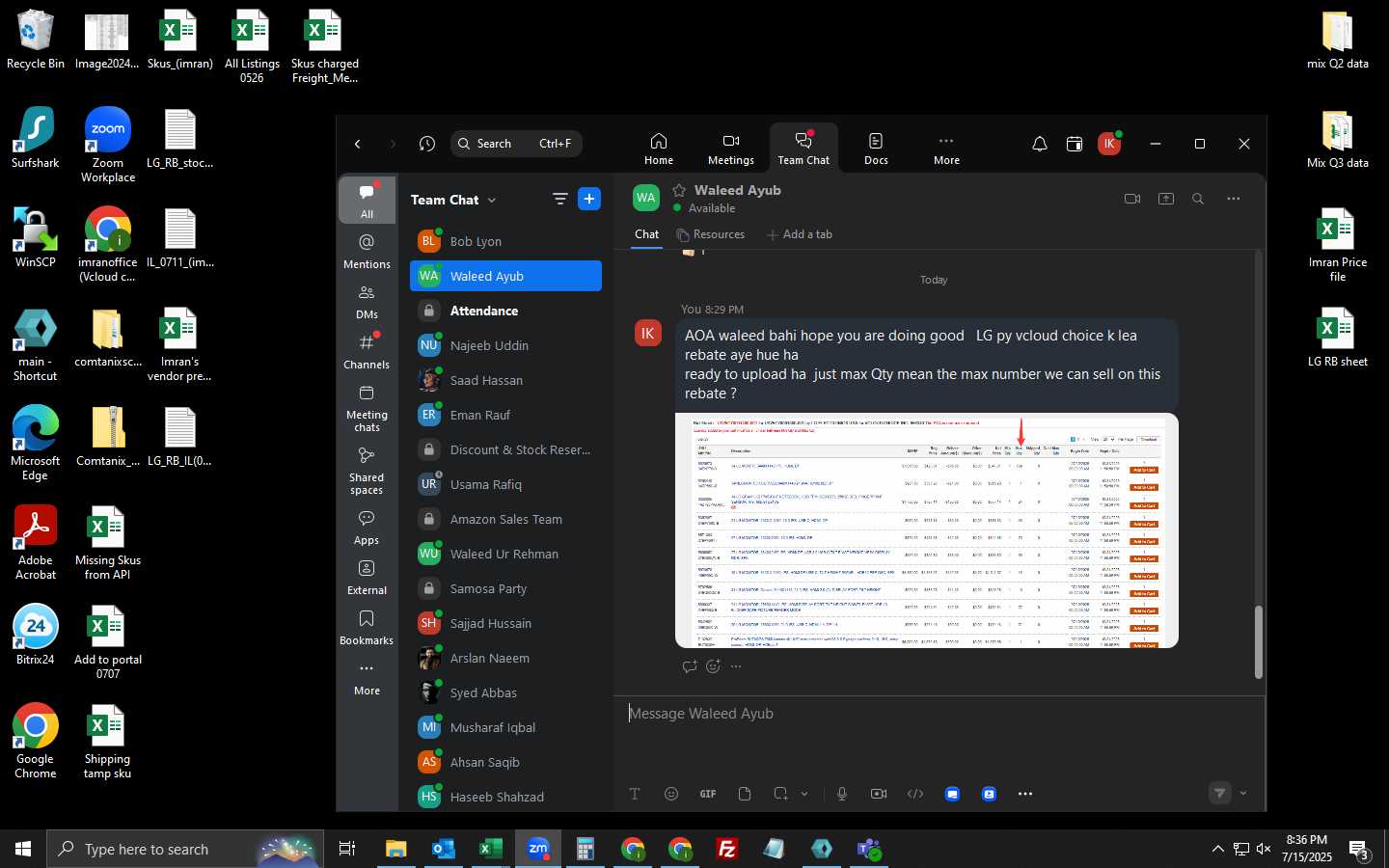Click Add a tab
This screenshot has width=1389, height=868.
(x=799, y=234)
